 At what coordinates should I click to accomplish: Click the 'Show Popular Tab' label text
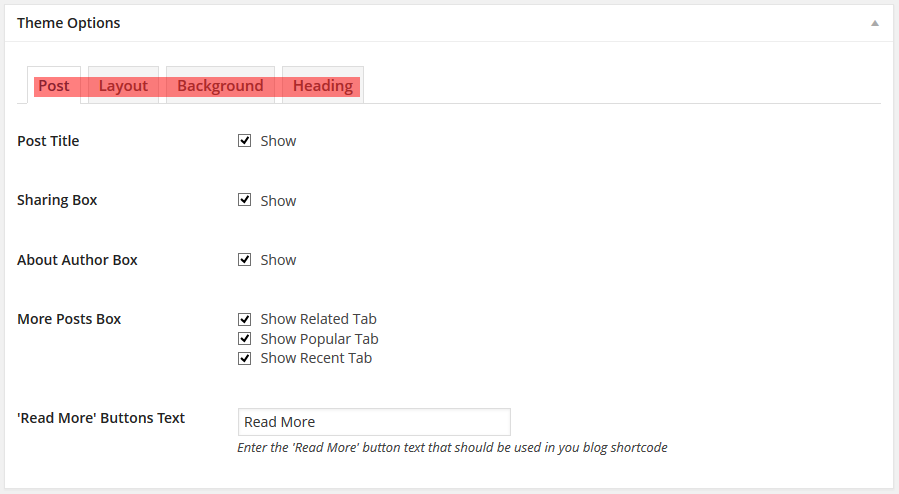click(x=319, y=339)
